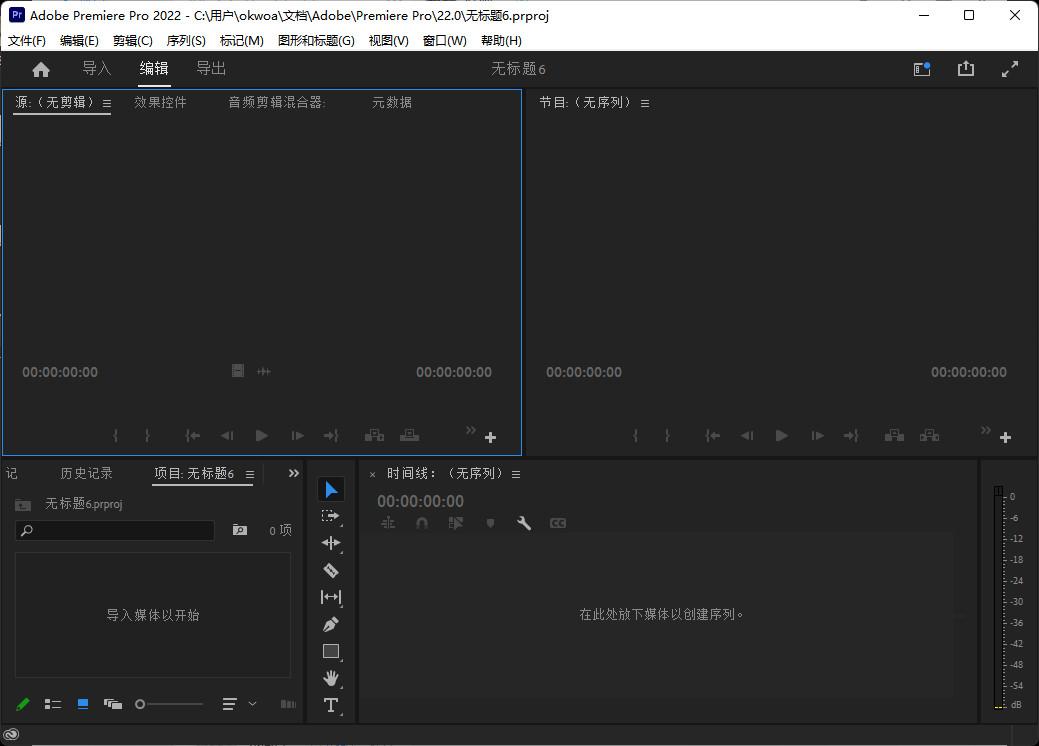Viewport: 1039px width, 746px height.
Task: Switch project panel to List view
Action: 53,704
